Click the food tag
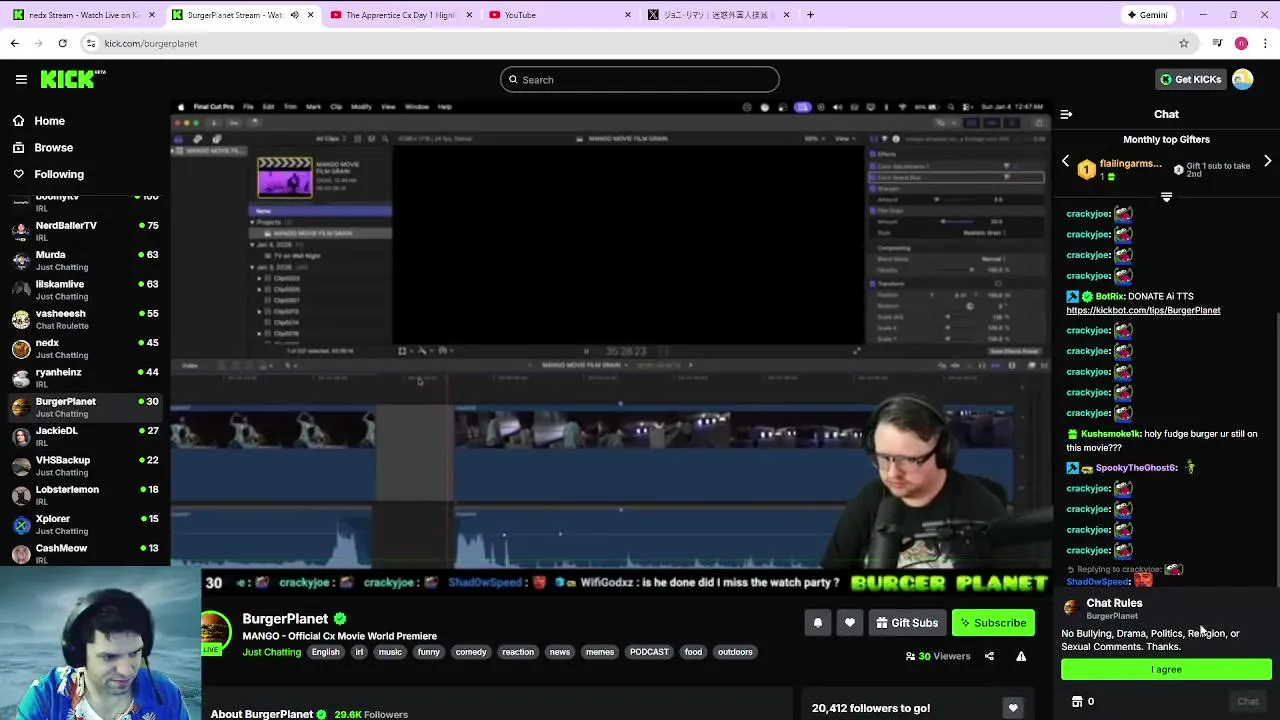Viewport: 1280px width, 720px height. tap(693, 652)
